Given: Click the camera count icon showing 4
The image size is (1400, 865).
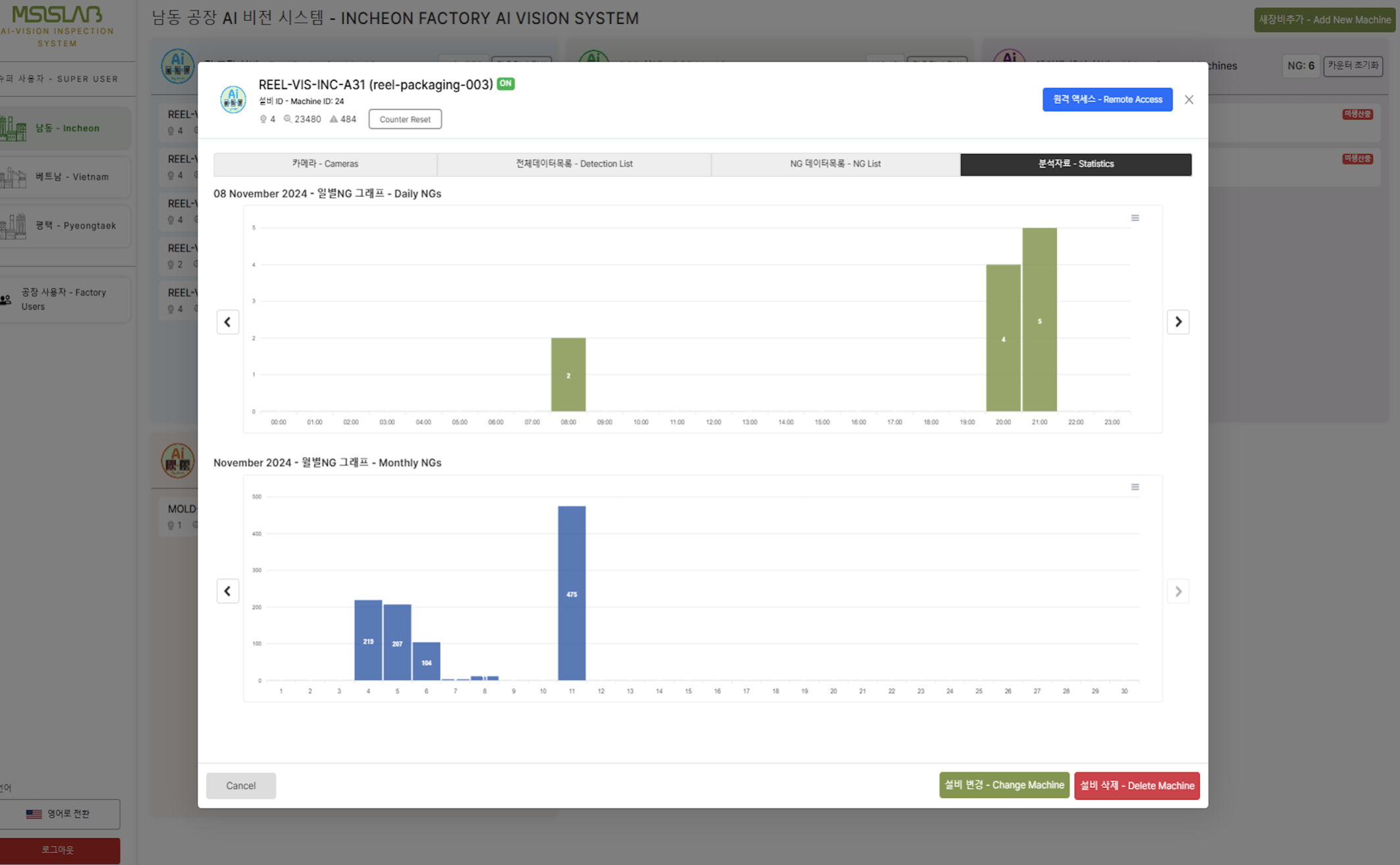Looking at the screenshot, I should (x=263, y=119).
